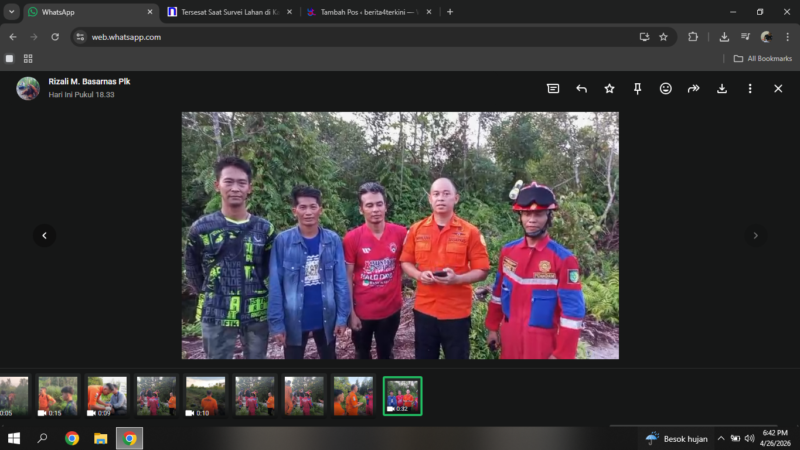Pin this media message

637,89
